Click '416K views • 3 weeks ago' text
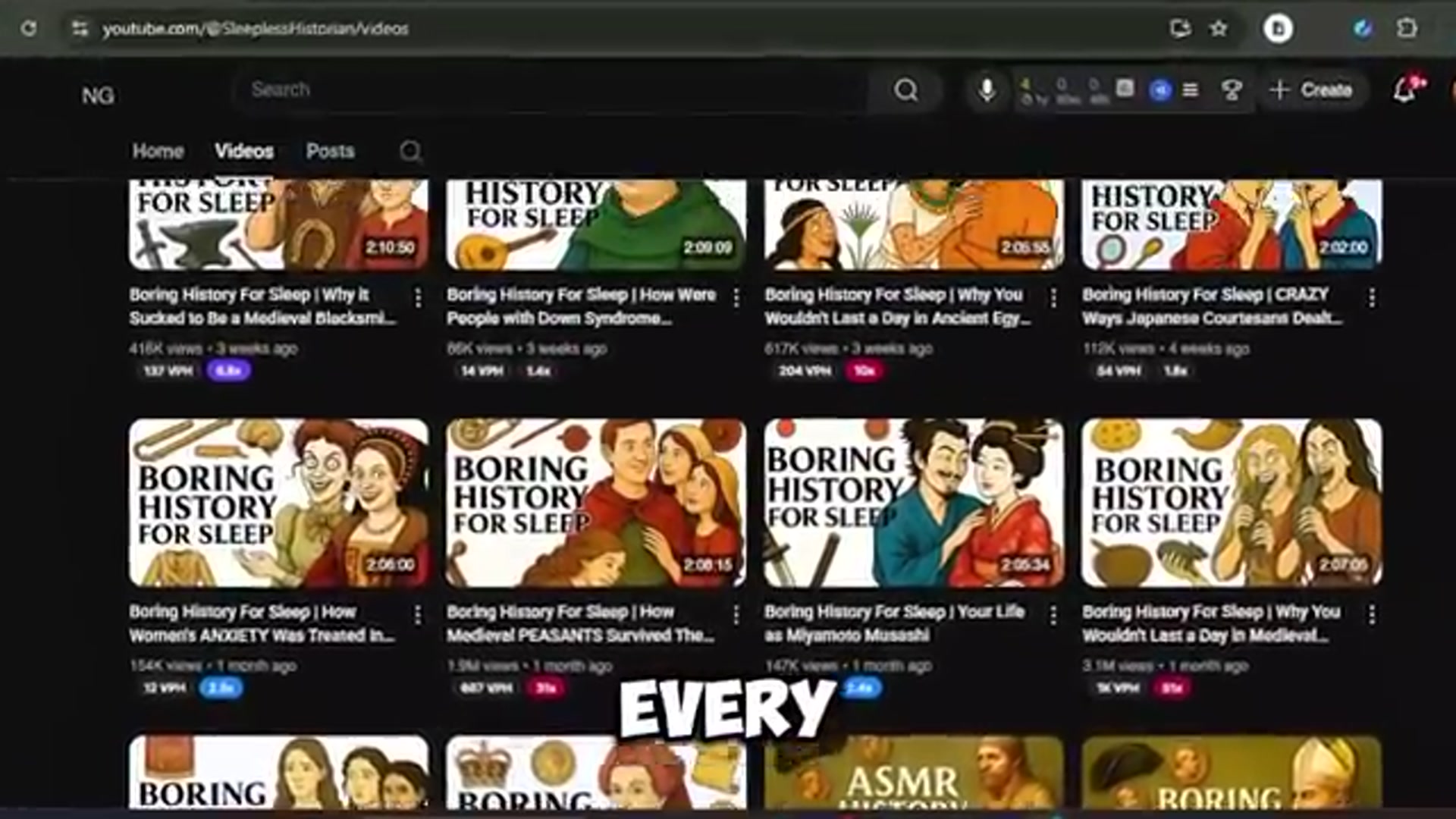1456x819 pixels. point(213,349)
